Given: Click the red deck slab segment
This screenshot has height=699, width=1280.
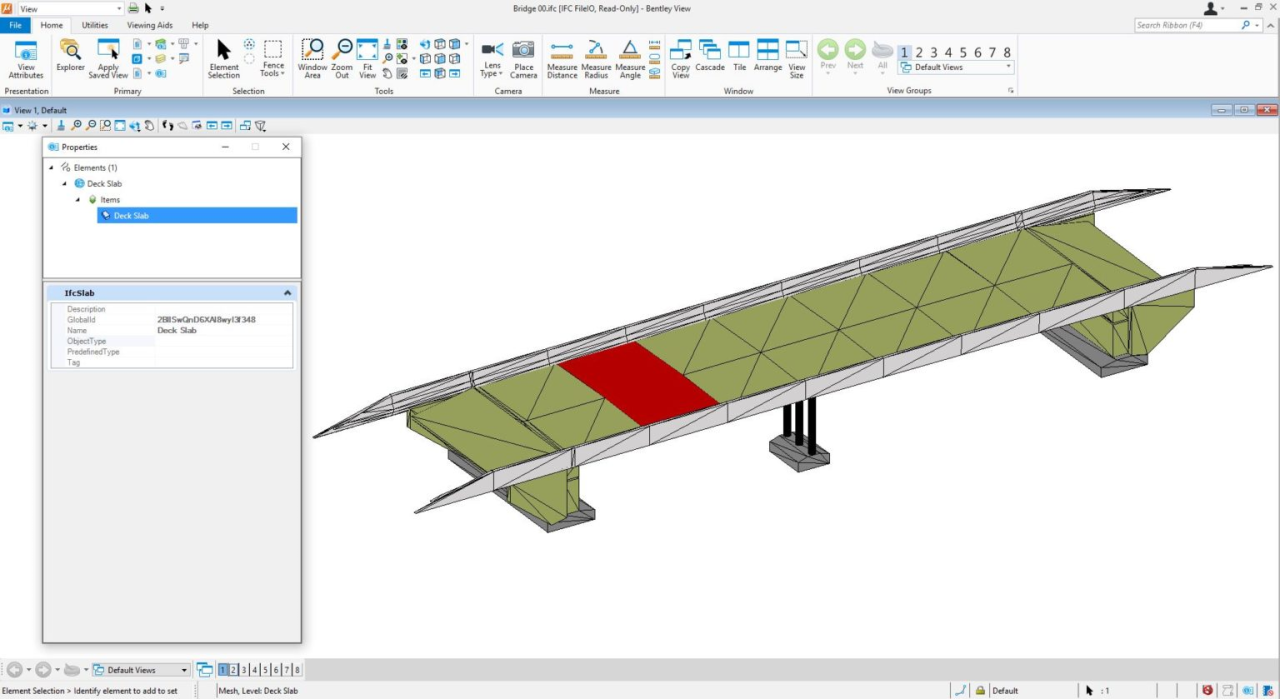Looking at the screenshot, I should point(638,383).
